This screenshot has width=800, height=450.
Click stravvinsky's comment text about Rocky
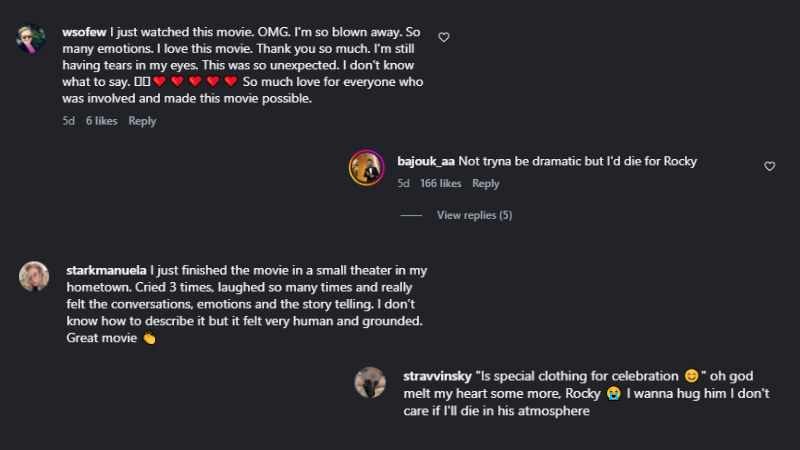coord(586,393)
